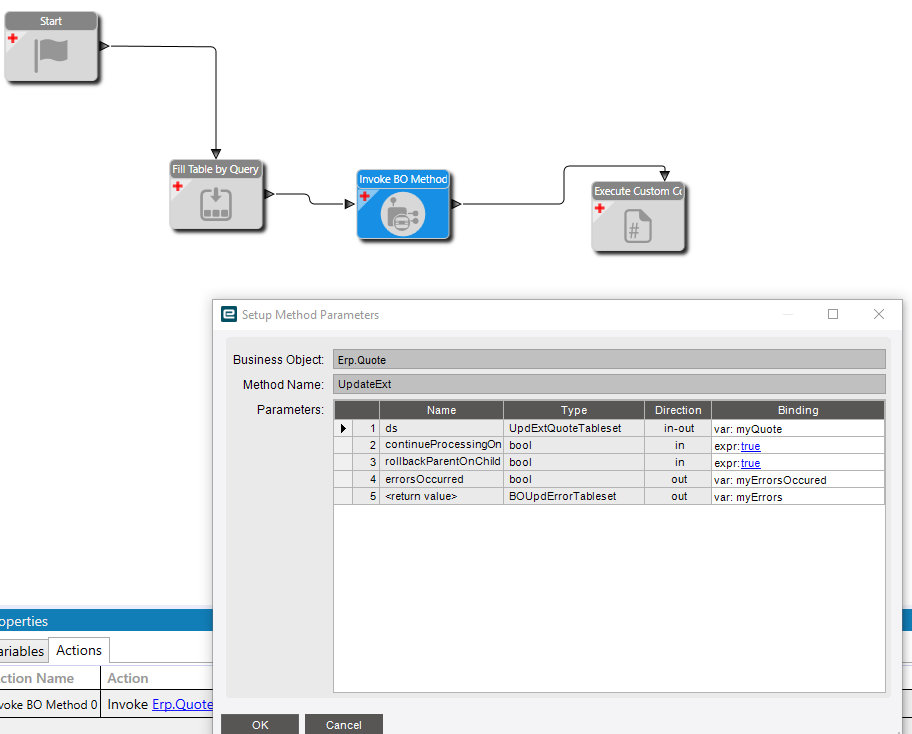This screenshot has width=912, height=734.
Task: Select the Execute Custom Code node icon
Action: click(x=637, y=226)
